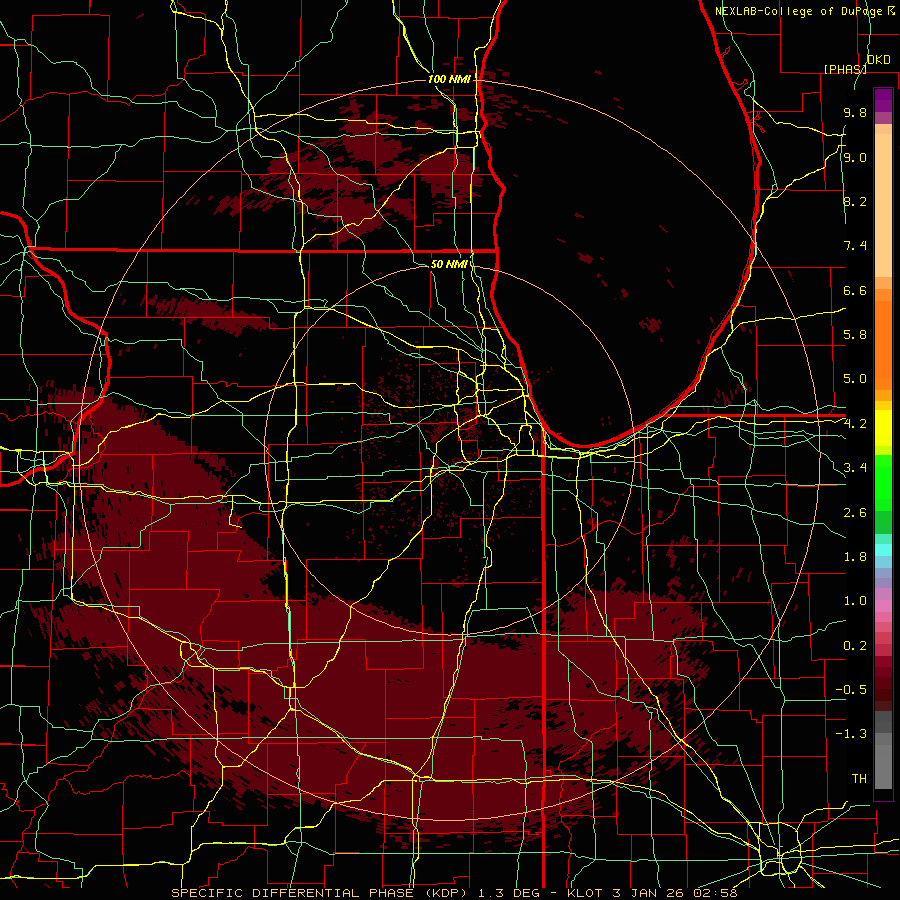
Task: Click the 8.2 scale value
Action: pyautogui.click(x=855, y=201)
